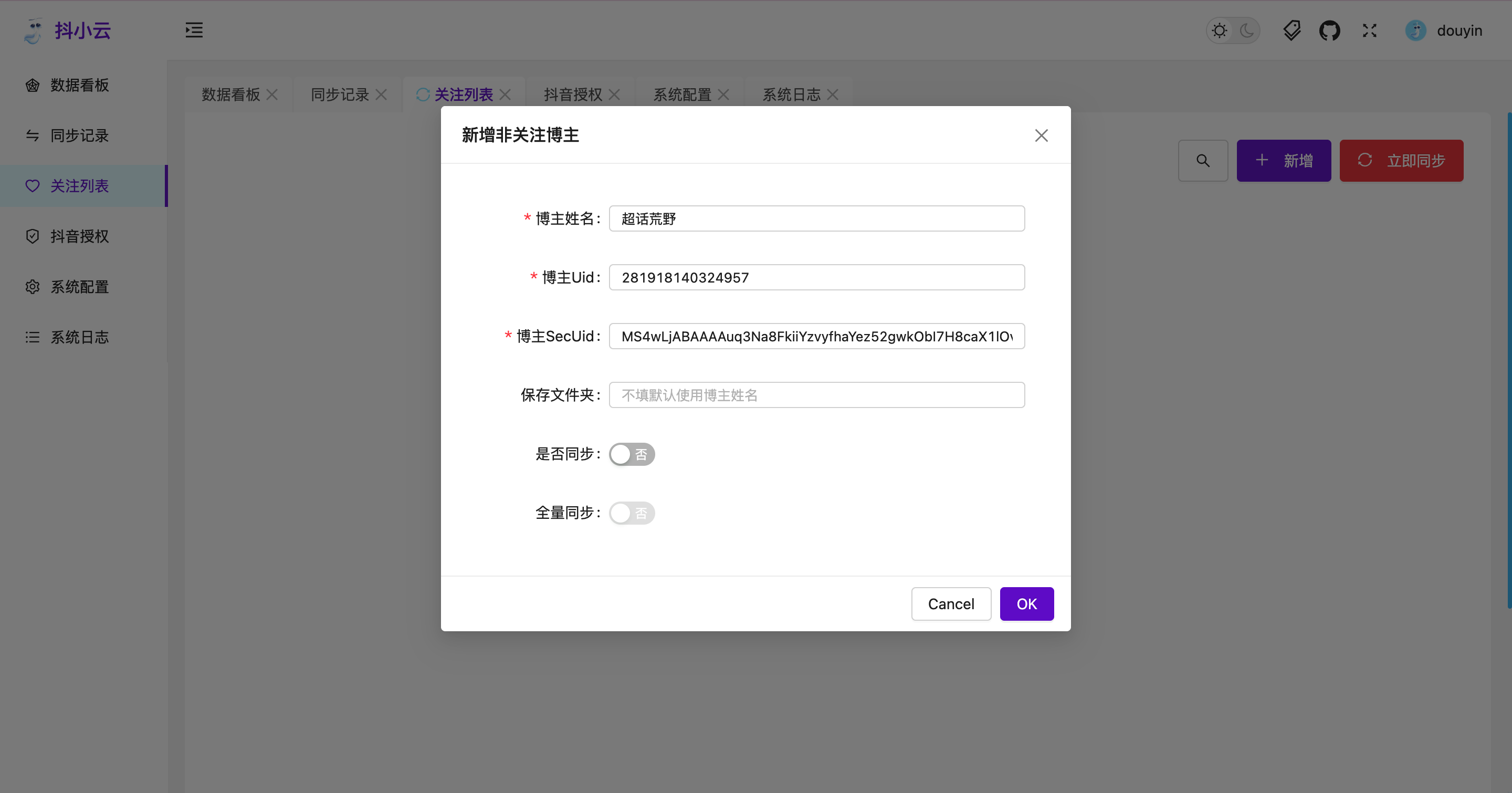The height and width of the screenshot is (793, 1512).
Task: Toggle the 是否同步 switch
Action: 632,454
